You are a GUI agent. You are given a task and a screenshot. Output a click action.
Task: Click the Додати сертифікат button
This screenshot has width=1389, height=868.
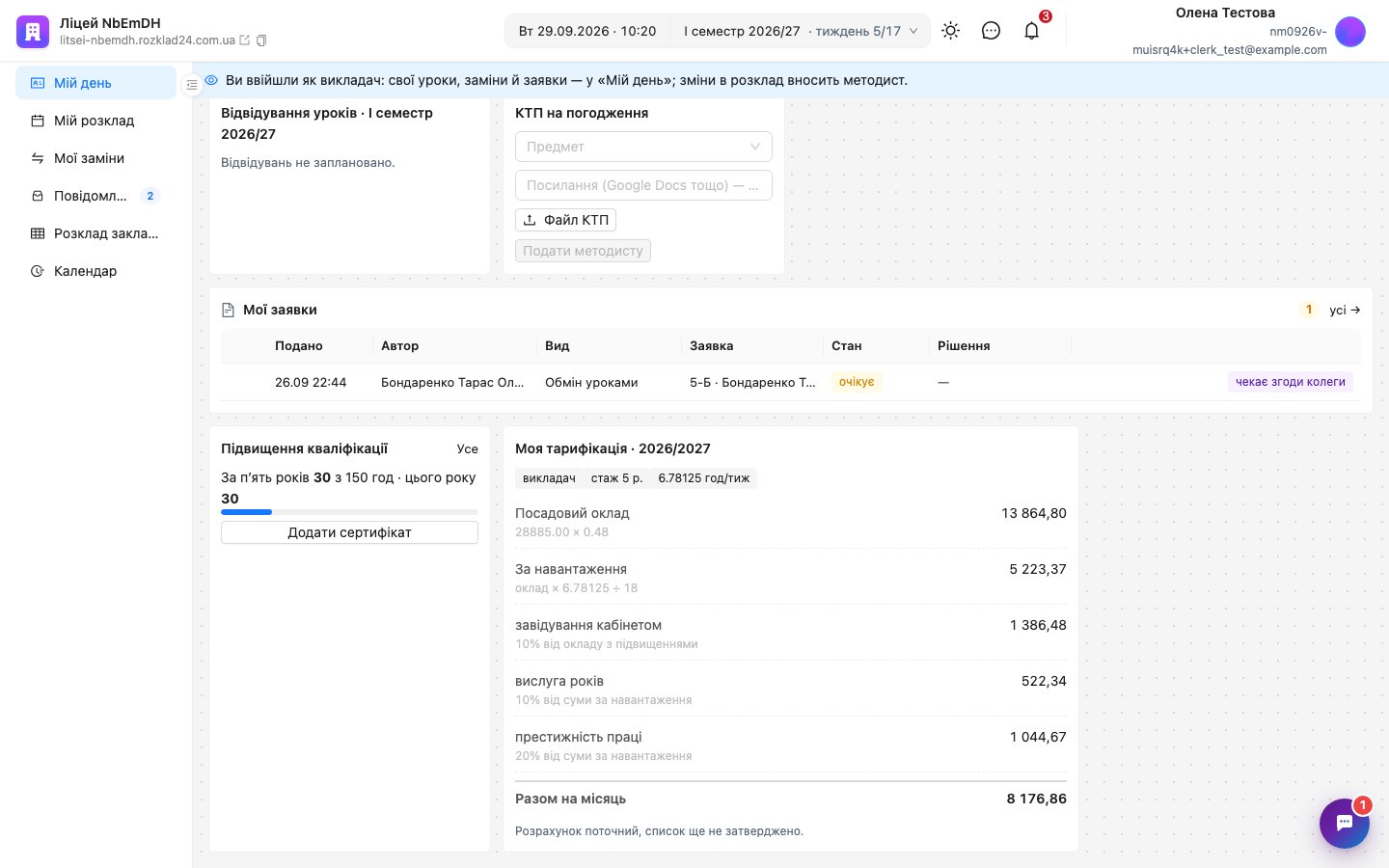[x=349, y=532]
